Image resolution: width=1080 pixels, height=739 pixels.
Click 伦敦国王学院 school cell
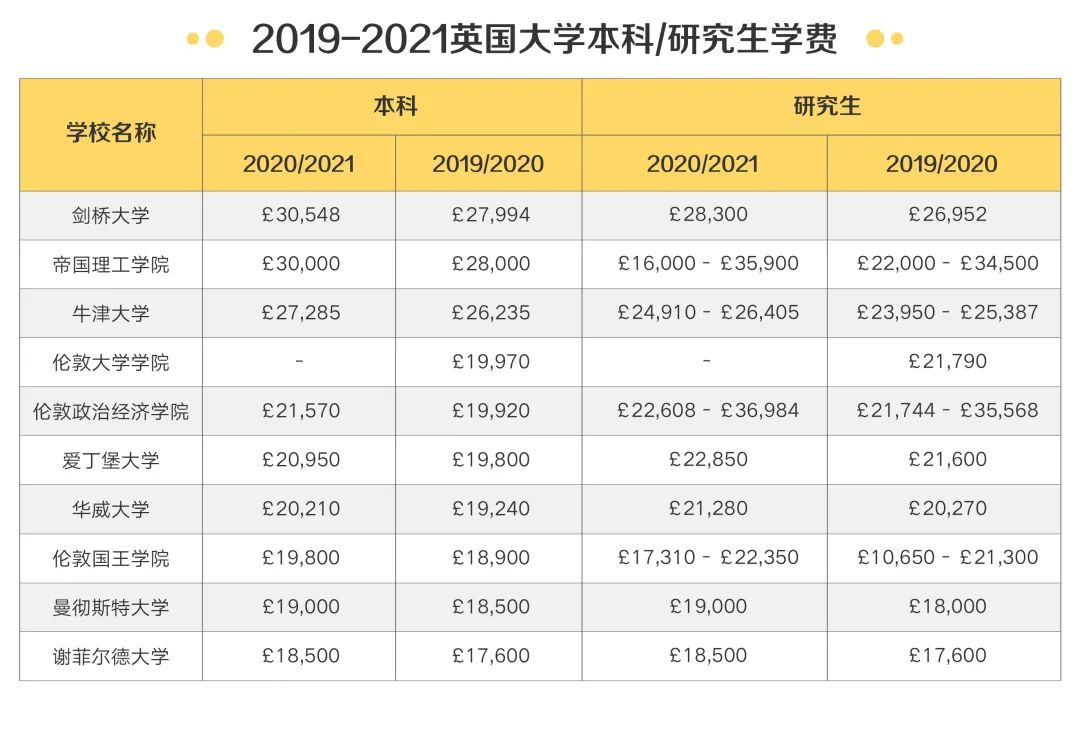point(111,558)
